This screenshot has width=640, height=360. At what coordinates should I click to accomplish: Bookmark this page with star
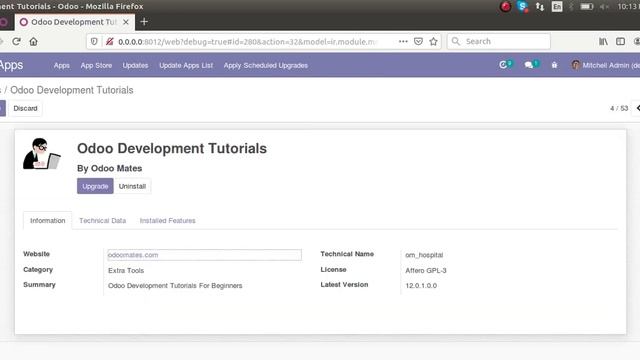(x=433, y=42)
